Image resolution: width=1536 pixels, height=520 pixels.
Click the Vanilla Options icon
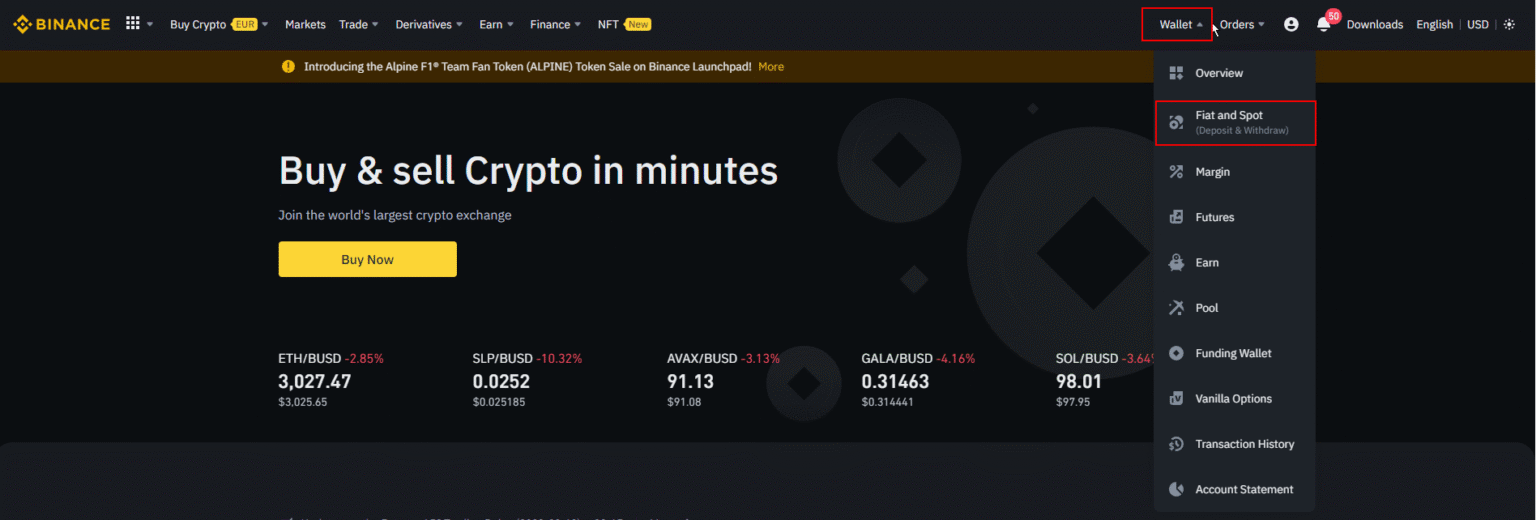click(x=1176, y=399)
